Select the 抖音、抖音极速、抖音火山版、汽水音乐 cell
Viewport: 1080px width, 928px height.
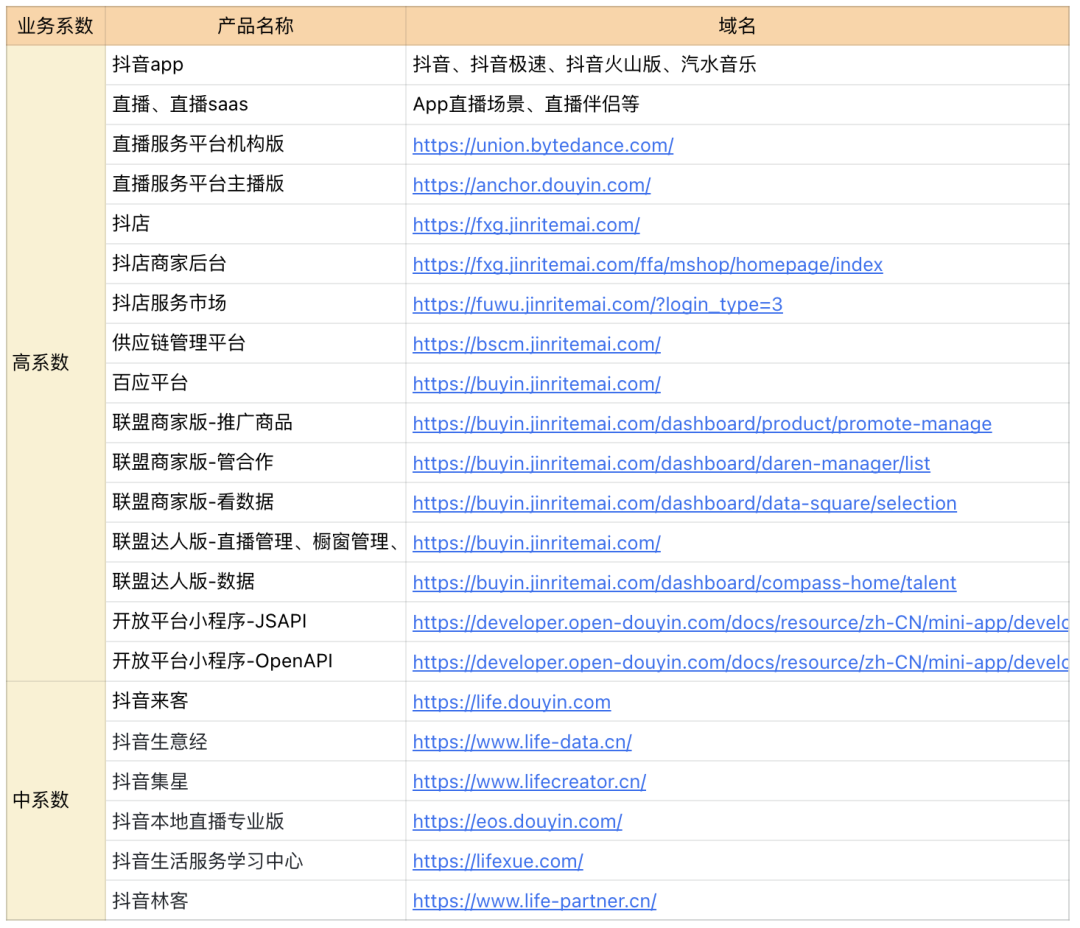(738, 65)
